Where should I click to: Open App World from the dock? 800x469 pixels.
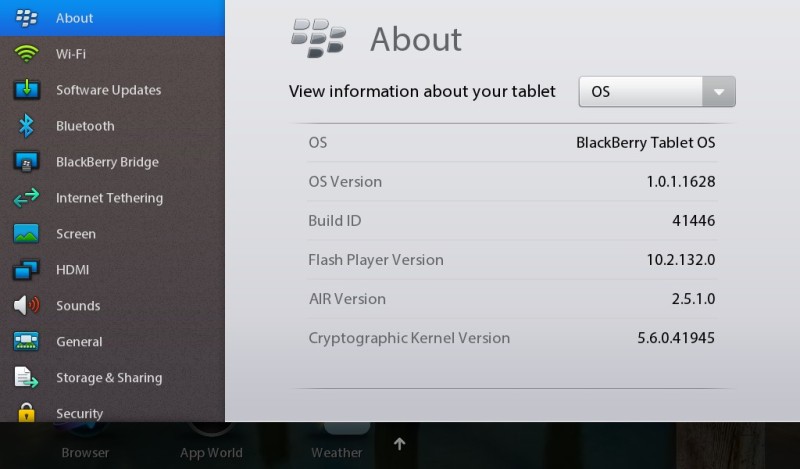pos(211,452)
